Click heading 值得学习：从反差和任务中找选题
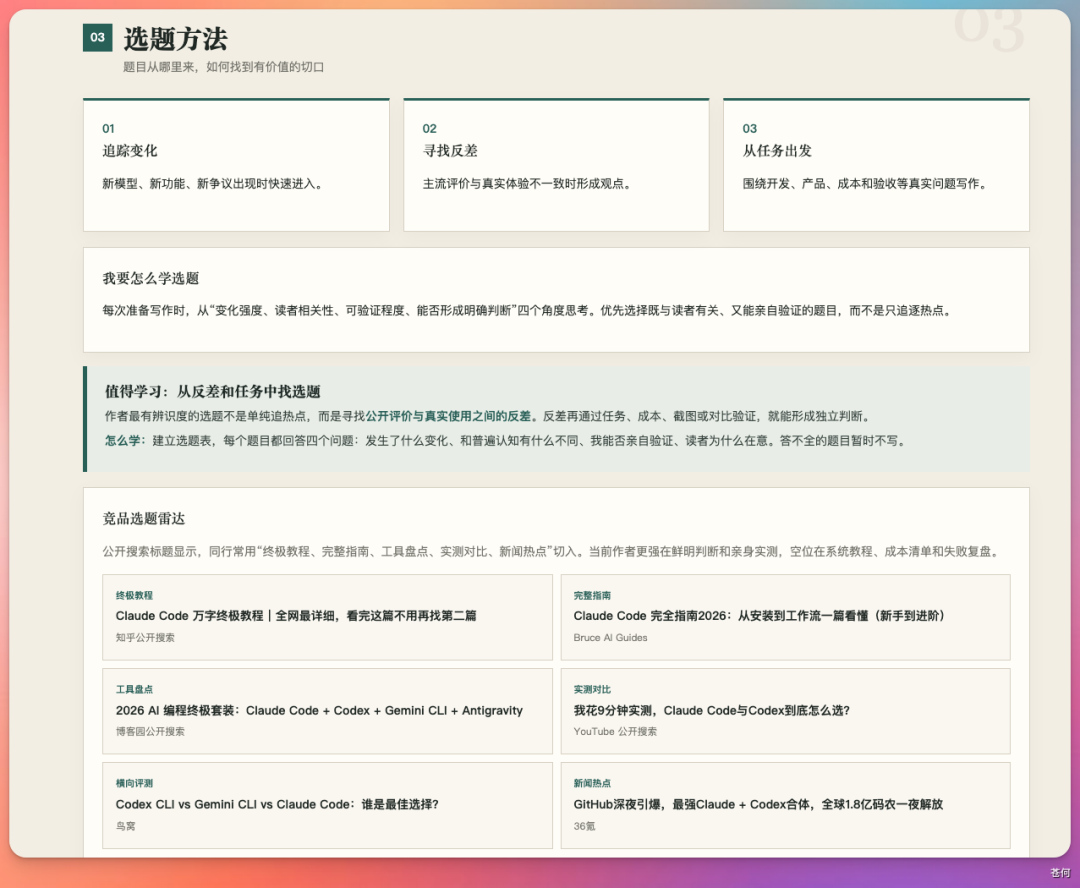Screen dimensions: 1080x888 click(x=212, y=391)
